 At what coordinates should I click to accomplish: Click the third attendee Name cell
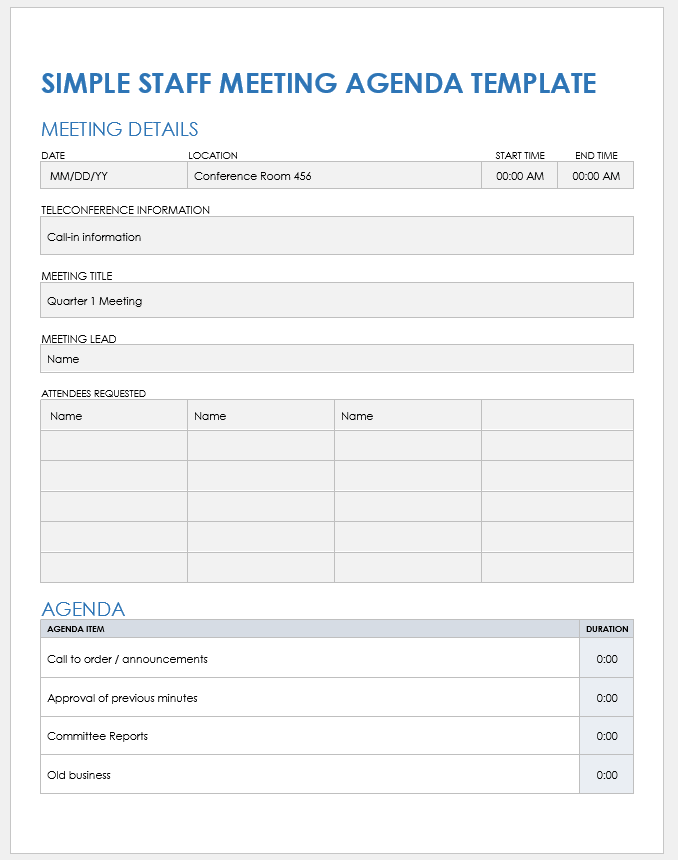click(x=407, y=416)
